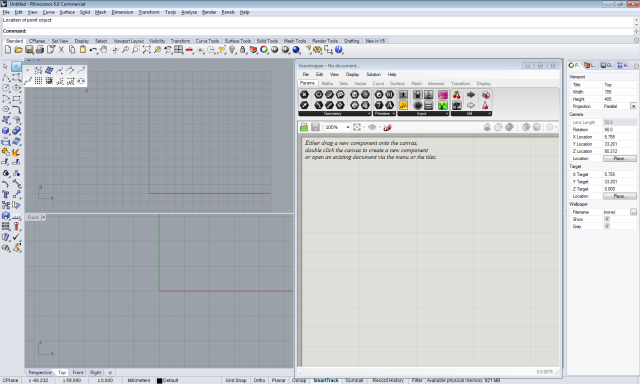The image size is (640, 384).
Task: Click the red car Named Views icon
Action: (189, 50)
